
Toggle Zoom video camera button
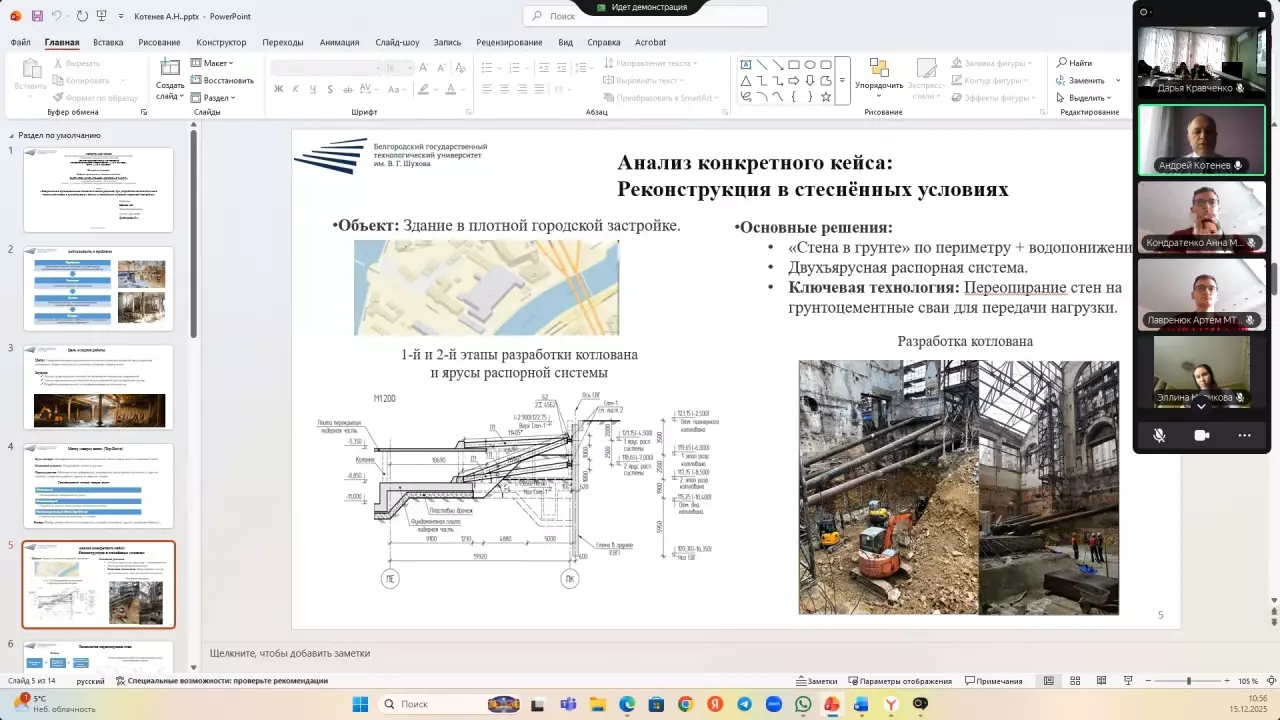(1202, 436)
